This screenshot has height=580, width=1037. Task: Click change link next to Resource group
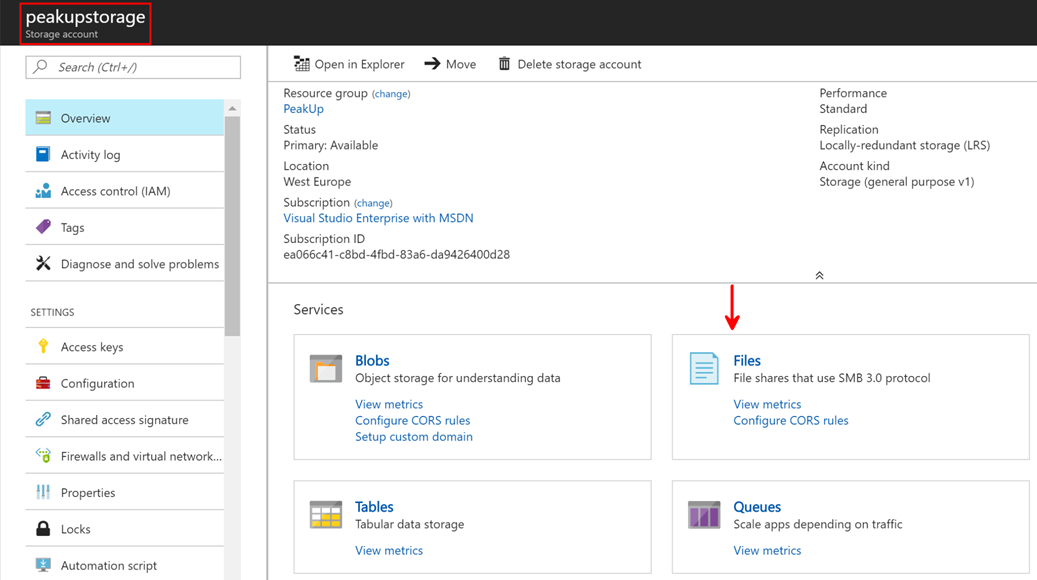391,94
